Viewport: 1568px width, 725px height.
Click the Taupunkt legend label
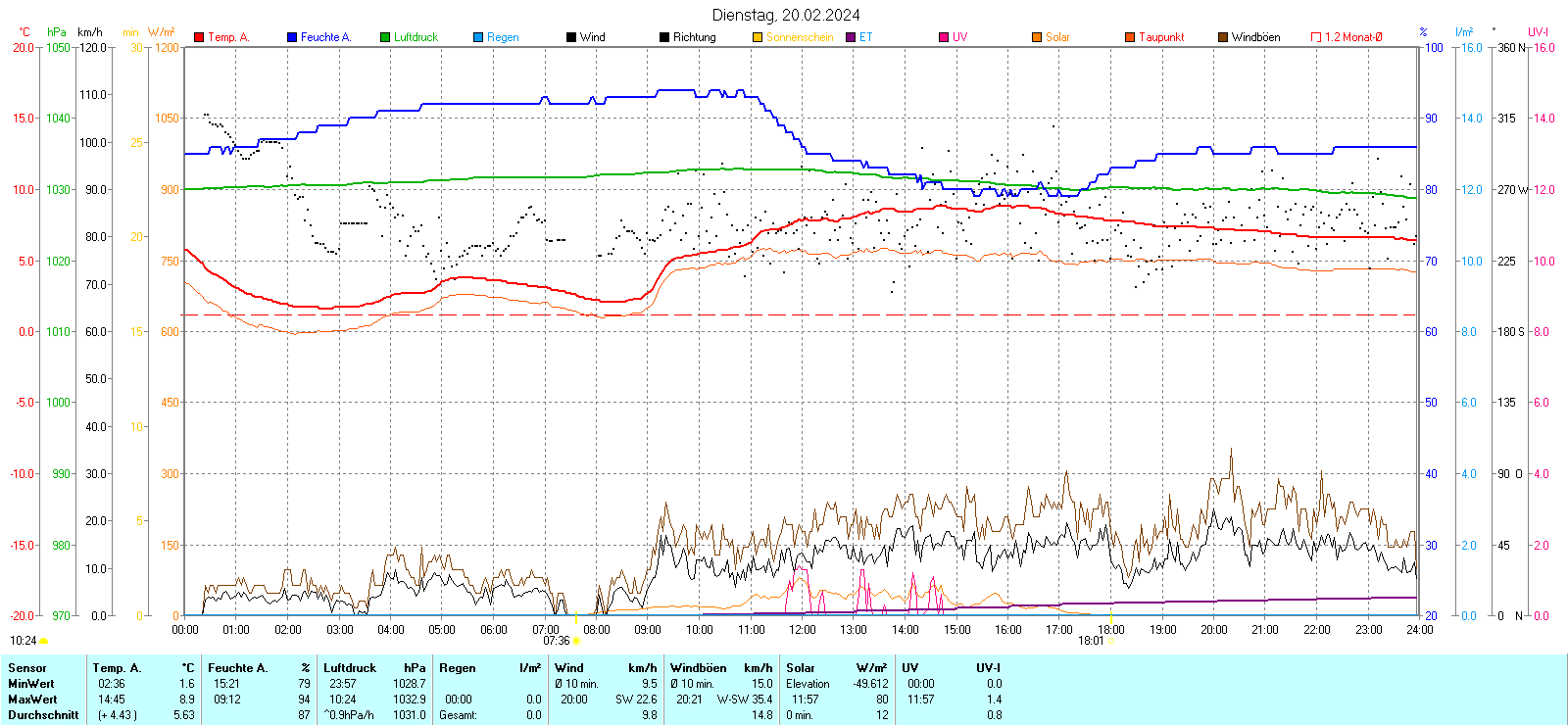(x=1161, y=37)
